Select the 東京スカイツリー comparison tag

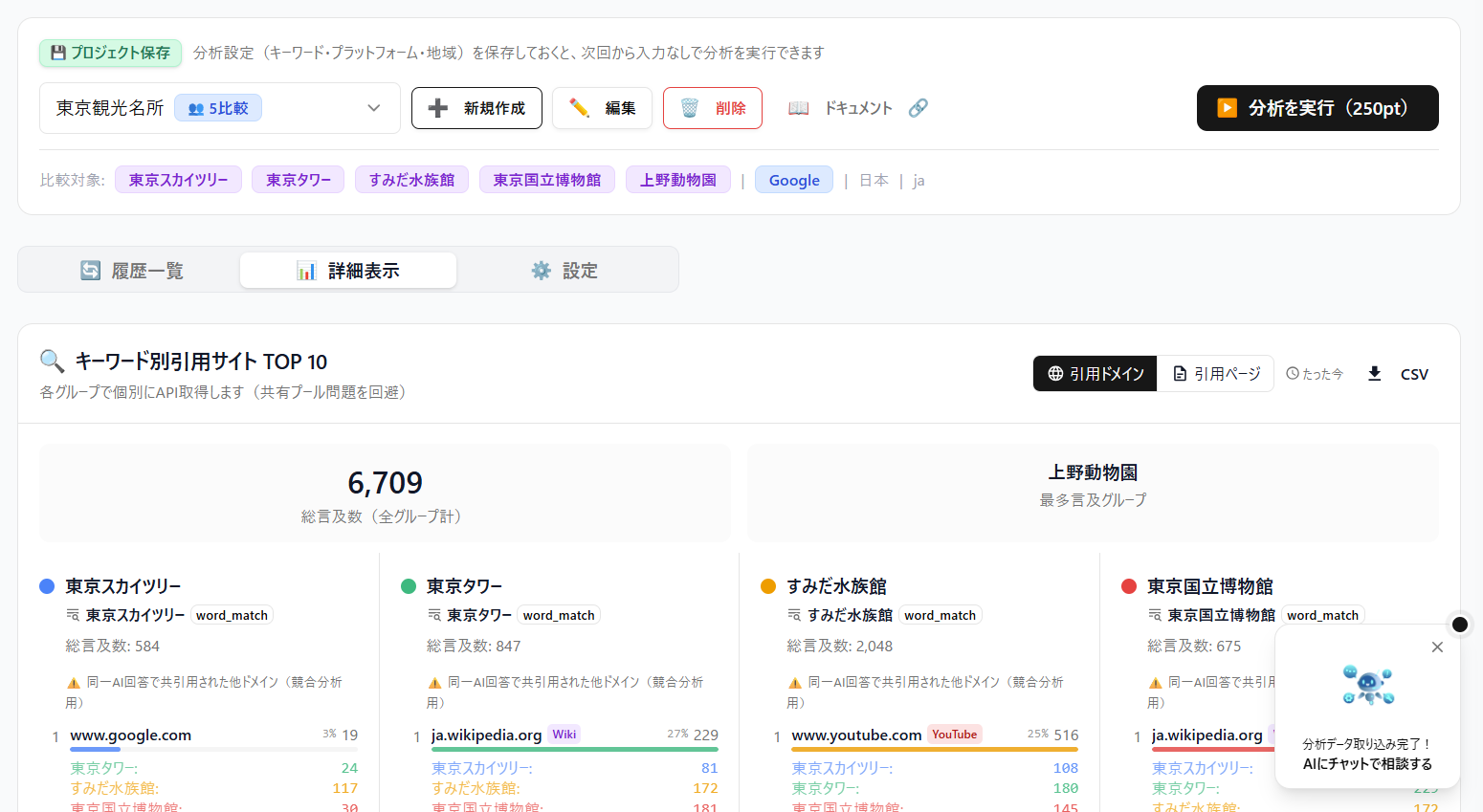178,180
